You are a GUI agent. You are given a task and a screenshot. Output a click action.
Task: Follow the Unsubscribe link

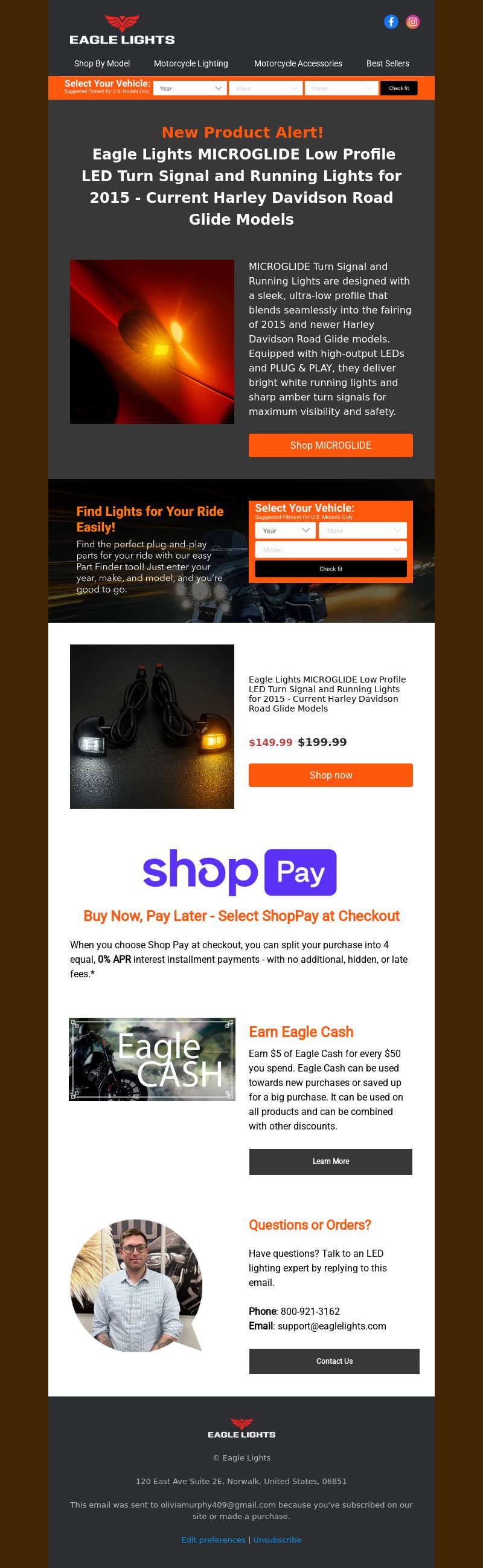click(x=277, y=1540)
